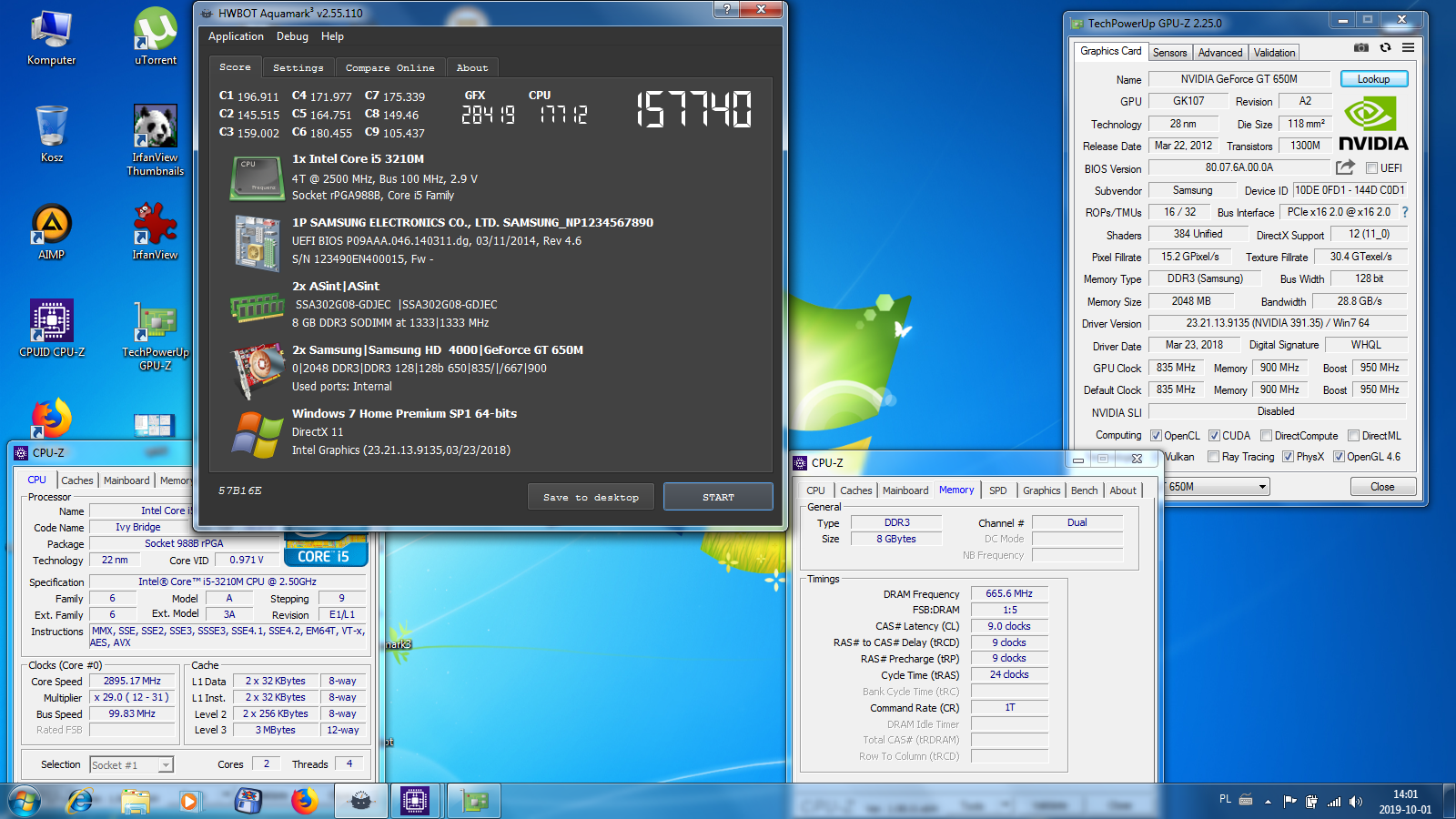Click the PL language indicator
1456x819 pixels.
(x=1225, y=799)
